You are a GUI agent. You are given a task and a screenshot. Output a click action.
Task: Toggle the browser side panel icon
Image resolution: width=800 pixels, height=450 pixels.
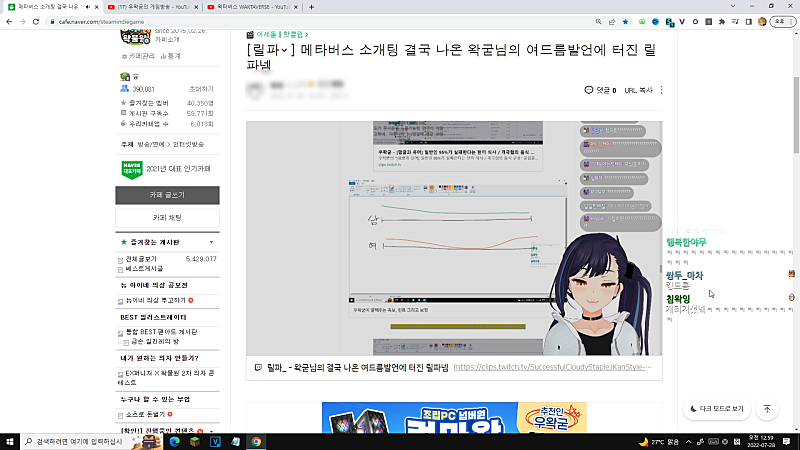click(x=748, y=22)
